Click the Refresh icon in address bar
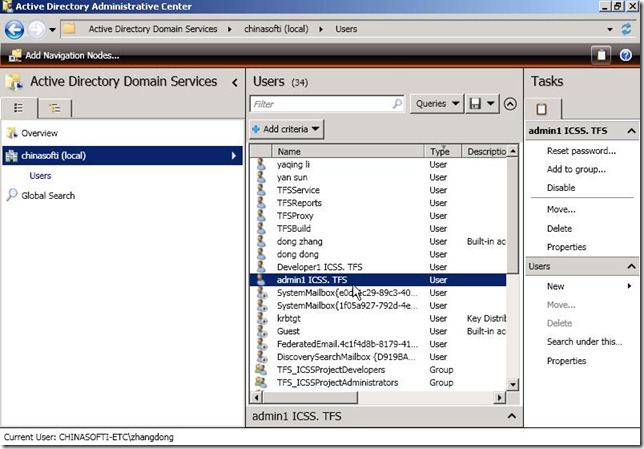This screenshot has height=449, width=644. coord(626,29)
